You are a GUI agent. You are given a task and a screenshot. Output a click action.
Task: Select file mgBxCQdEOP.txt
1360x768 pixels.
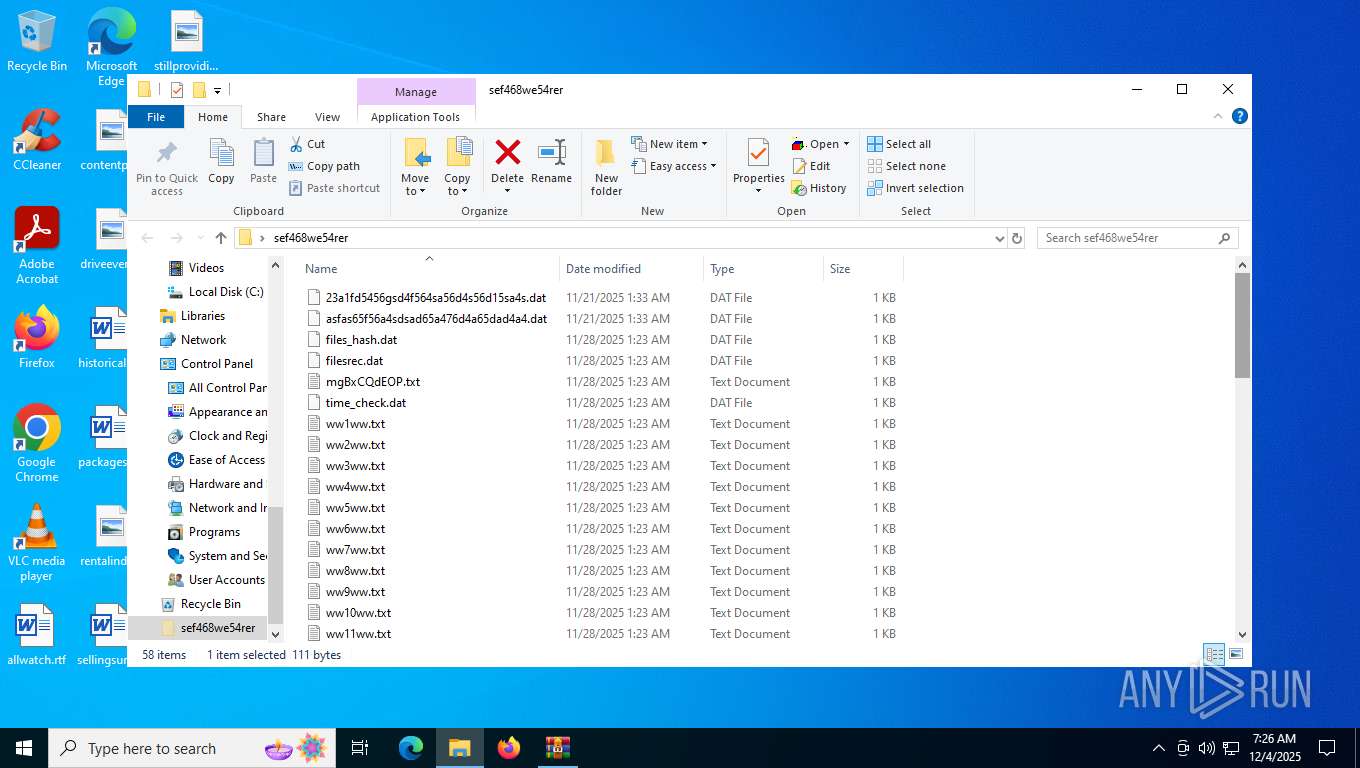[372, 382]
